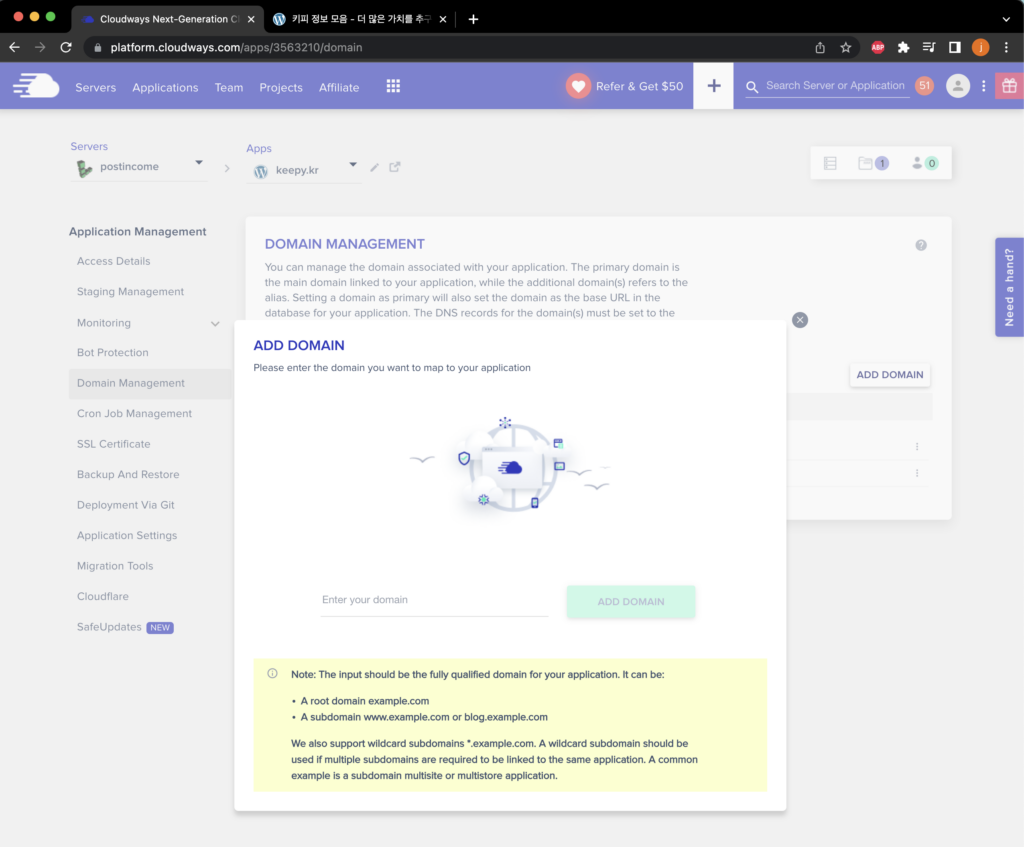Focus the Enter your domain field
The height and width of the screenshot is (847, 1024).
(x=434, y=601)
